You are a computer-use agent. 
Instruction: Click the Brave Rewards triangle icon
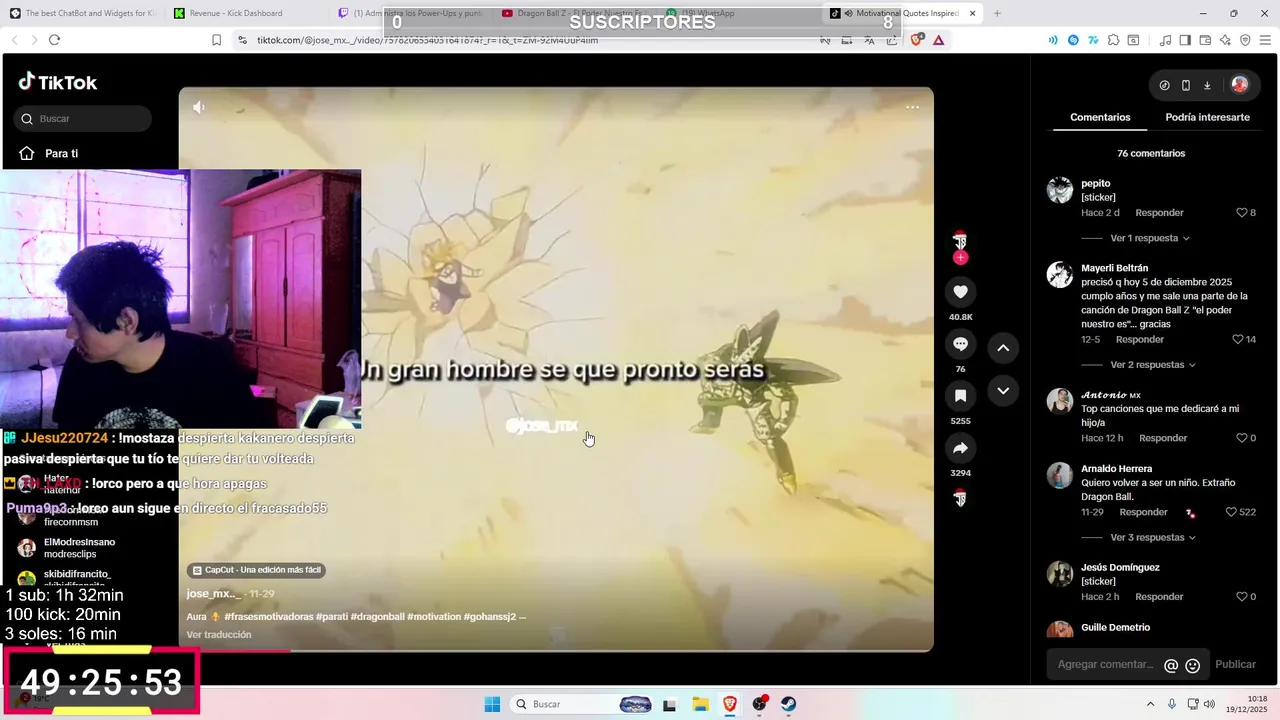pos(938,40)
